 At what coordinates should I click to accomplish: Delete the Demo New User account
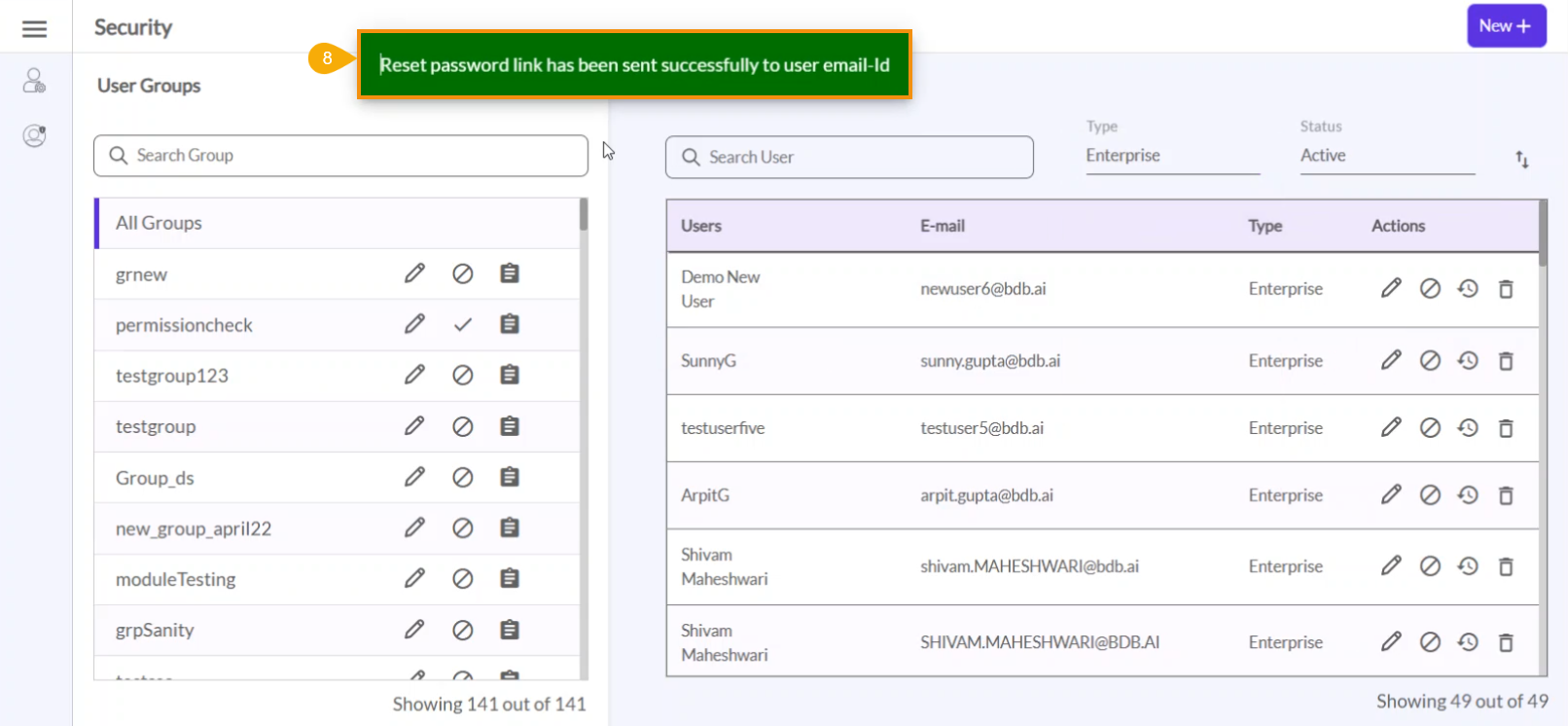pyautogui.click(x=1506, y=289)
